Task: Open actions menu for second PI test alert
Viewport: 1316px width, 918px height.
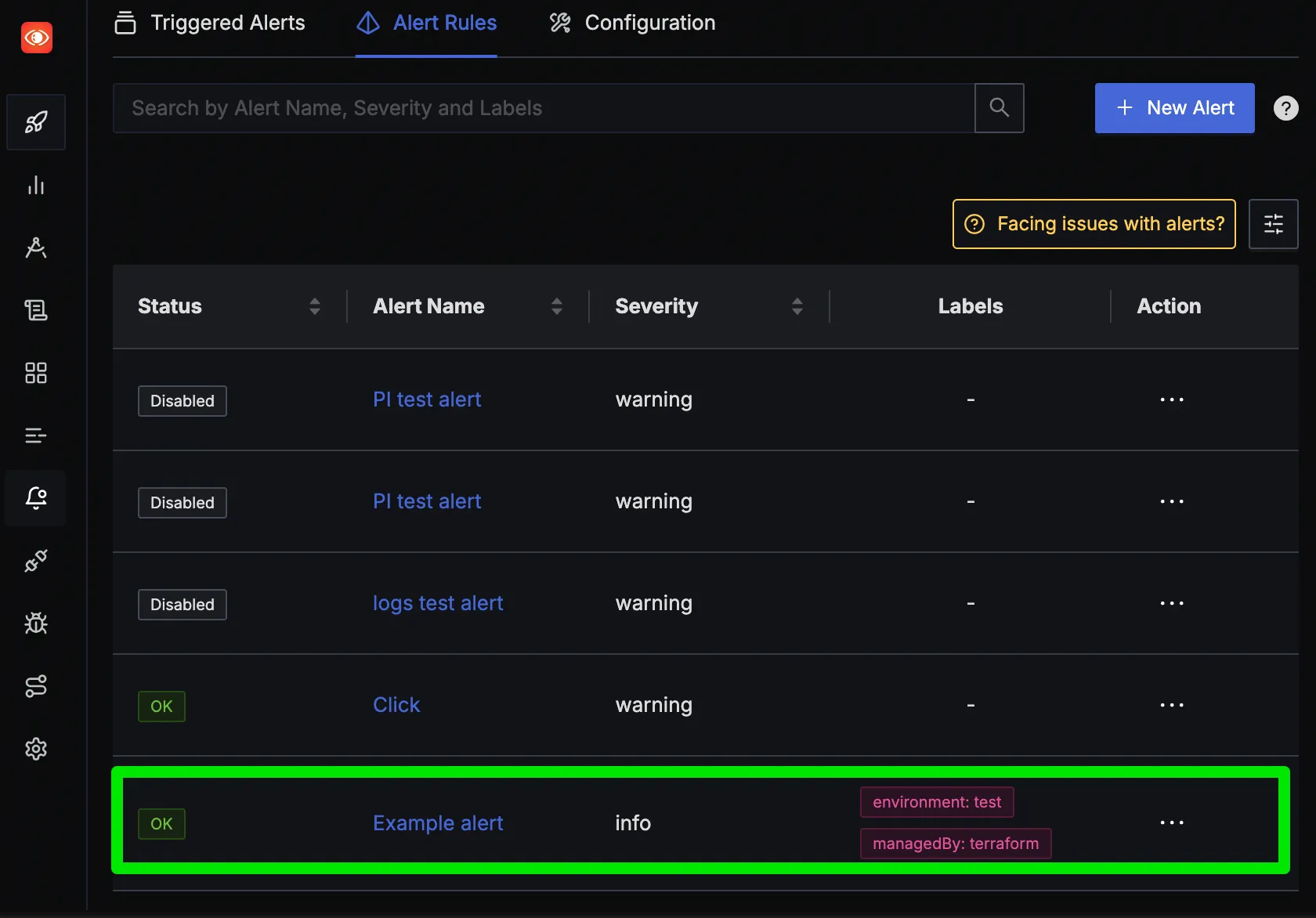Action: (x=1172, y=501)
